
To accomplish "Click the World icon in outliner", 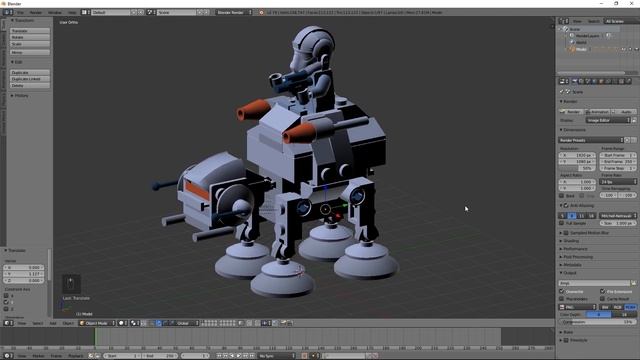I will coord(572,42).
